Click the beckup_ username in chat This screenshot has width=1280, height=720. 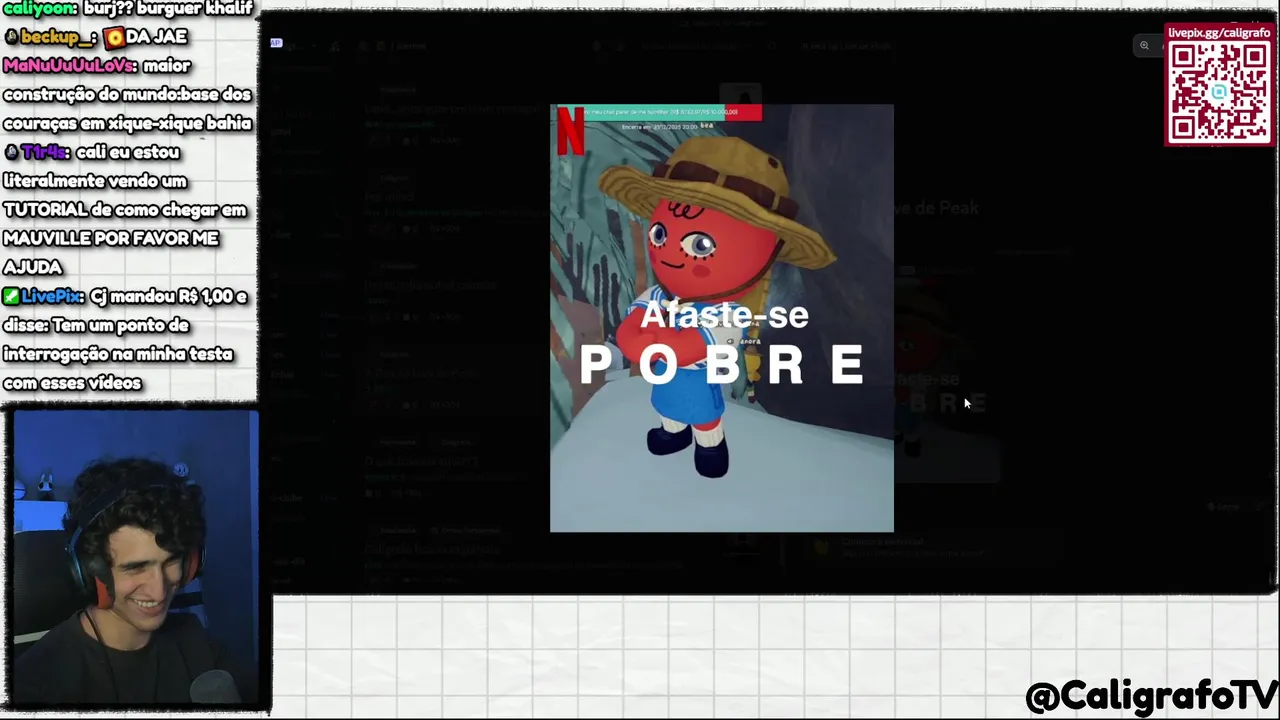58,37
